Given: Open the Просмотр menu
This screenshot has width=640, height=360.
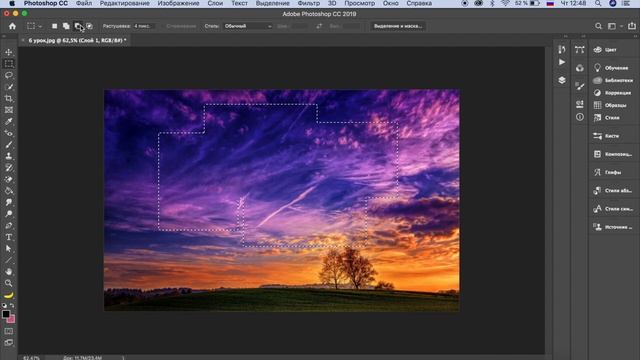Looking at the screenshot, I should click(x=359, y=3).
